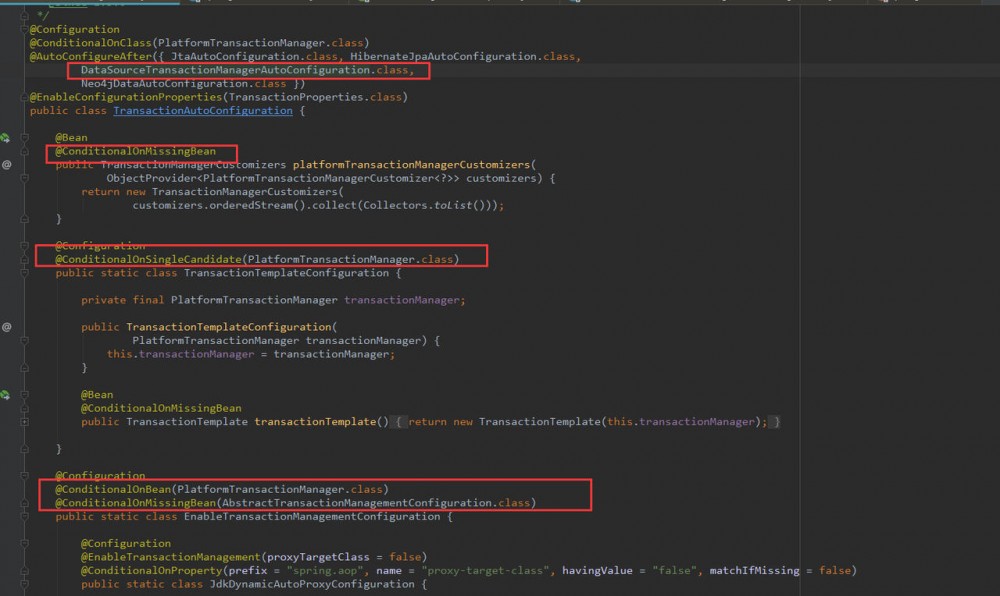Click HibernateJpaAutoConfiguration.class reference
The height and width of the screenshot is (596, 1000).
point(462,56)
